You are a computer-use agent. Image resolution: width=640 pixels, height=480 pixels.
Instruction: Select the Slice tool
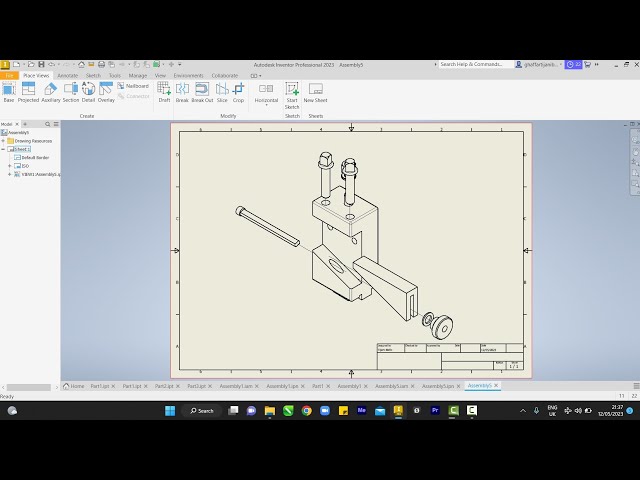(222, 92)
